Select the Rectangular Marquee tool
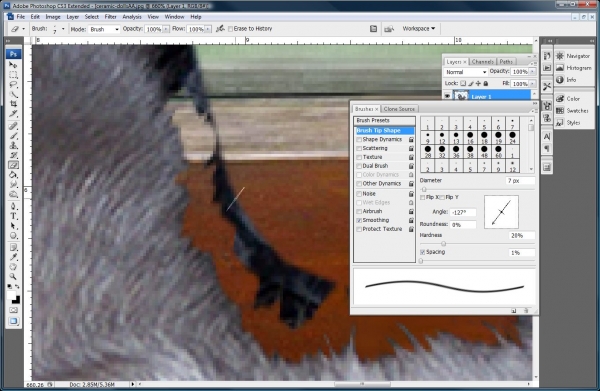The height and width of the screenshot is (391, 600). coord(13,74)
